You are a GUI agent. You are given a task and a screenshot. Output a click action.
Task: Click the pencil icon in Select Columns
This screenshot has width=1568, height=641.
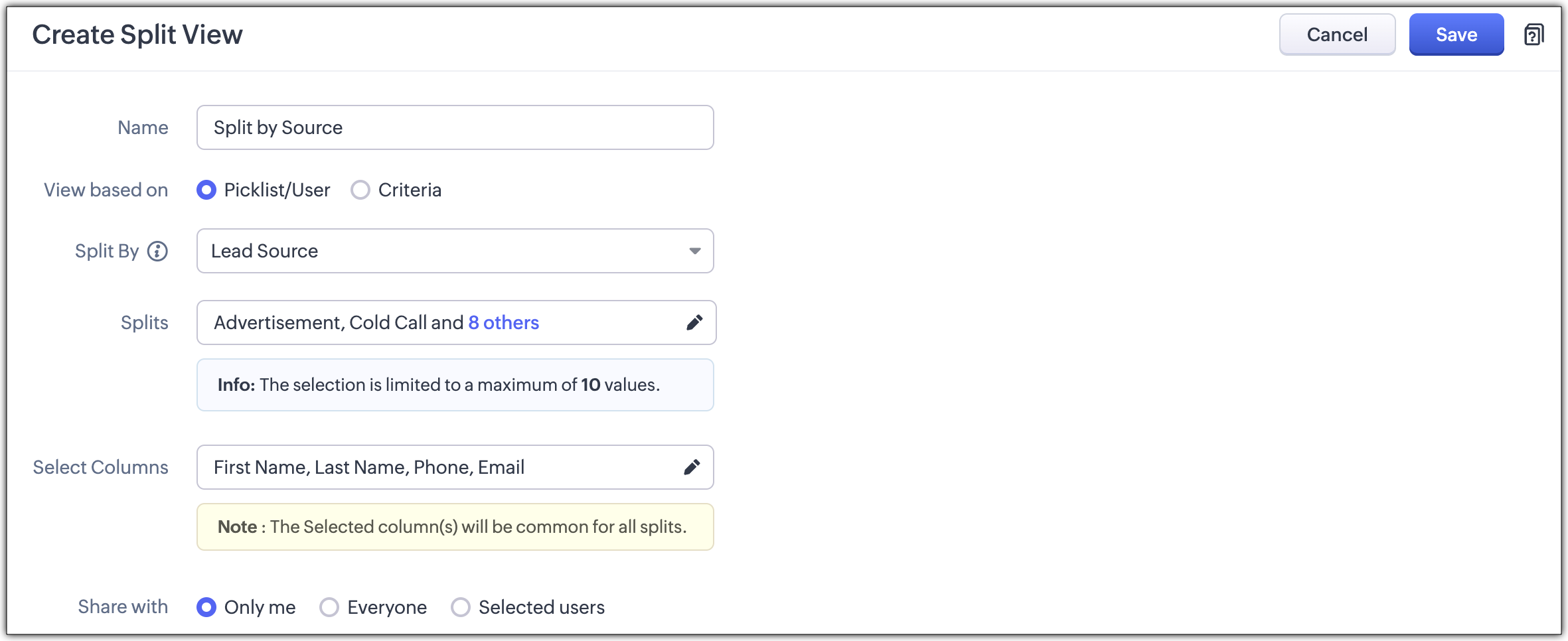pyautogui.click(x=692, y=467)
